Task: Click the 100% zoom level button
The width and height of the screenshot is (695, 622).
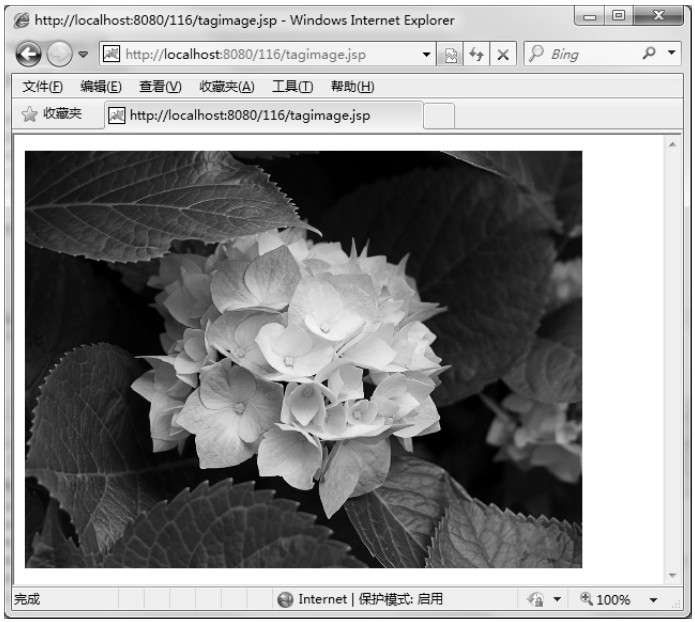Action: coord(605,600)
